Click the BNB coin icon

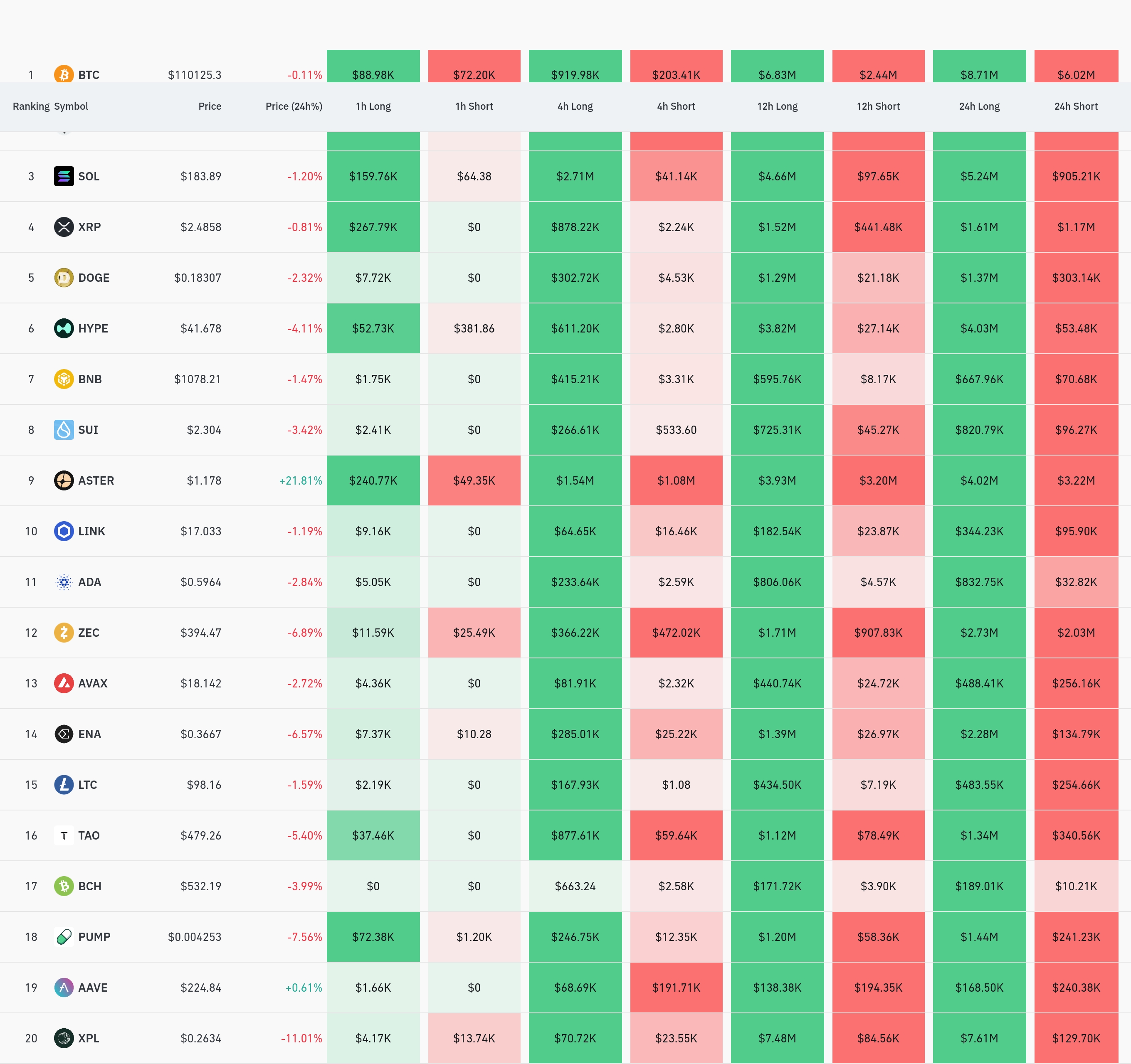point(64,379)
